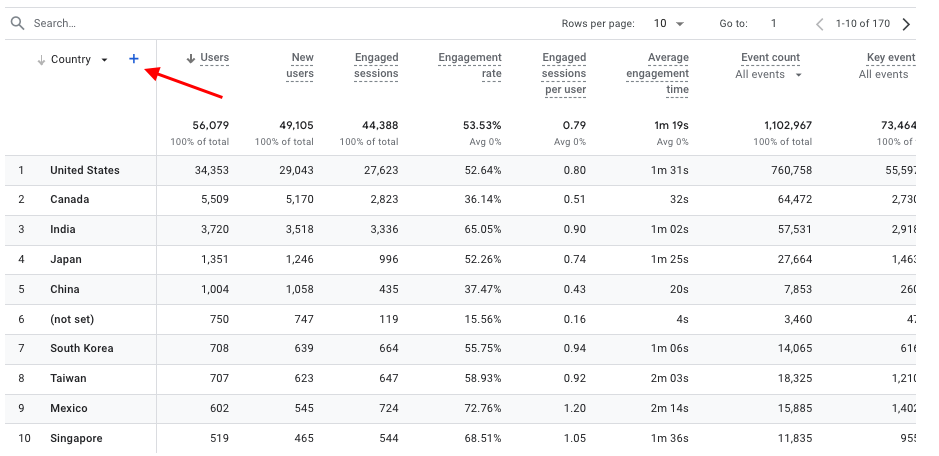
Task: Click sort arrow beside Country header
Action: pyautogui.click(x=41, y=60)
